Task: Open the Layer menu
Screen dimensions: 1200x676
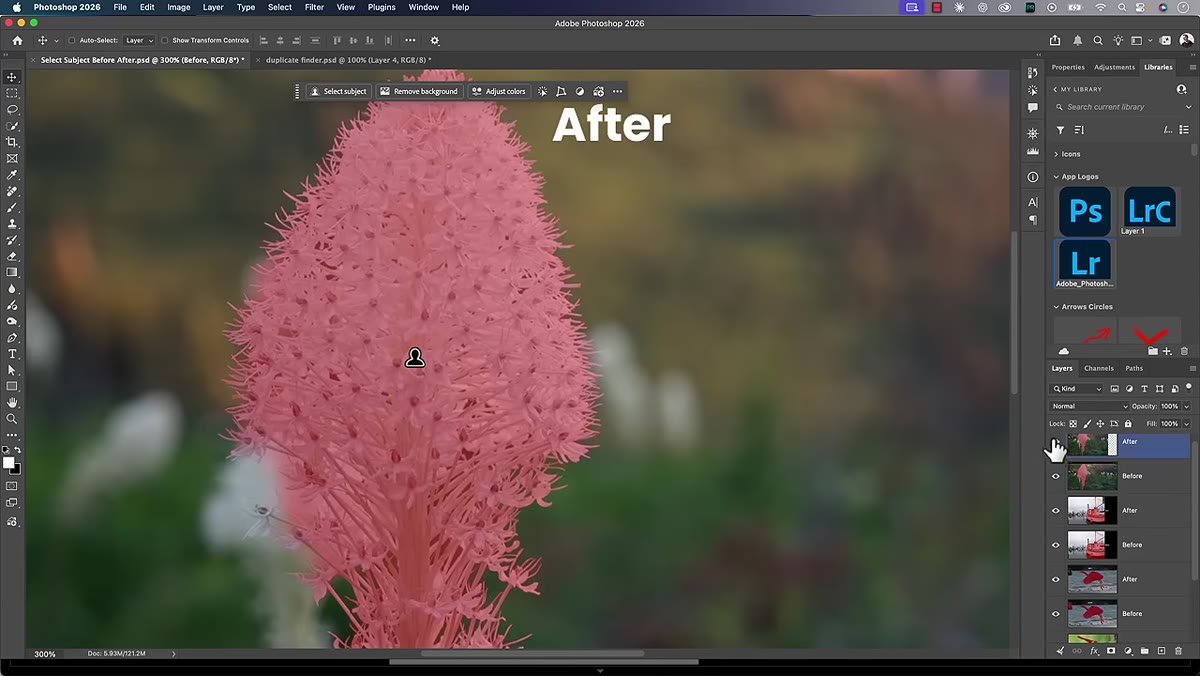Action: point(213,7)
